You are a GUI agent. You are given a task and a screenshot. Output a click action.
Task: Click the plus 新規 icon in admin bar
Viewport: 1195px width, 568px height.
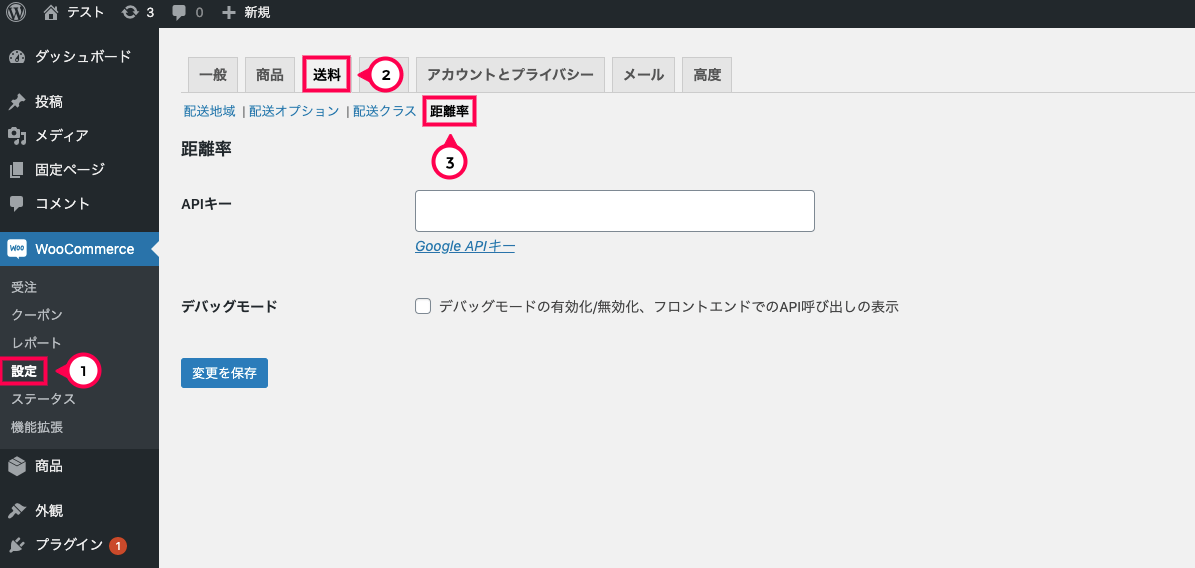pos(229,12)
